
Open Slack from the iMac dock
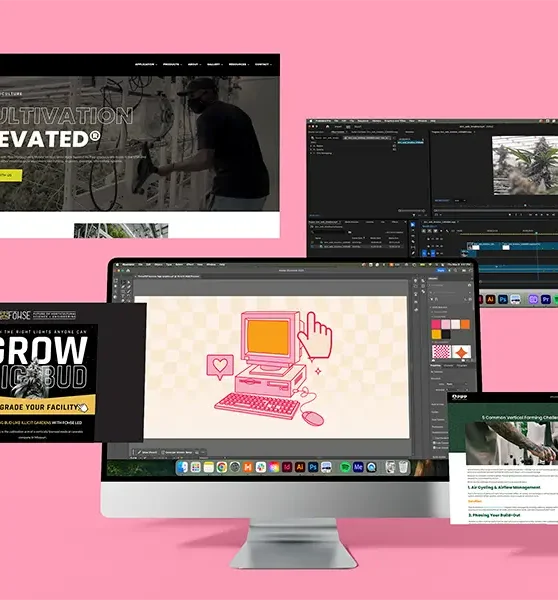click(x=261, y=467)
